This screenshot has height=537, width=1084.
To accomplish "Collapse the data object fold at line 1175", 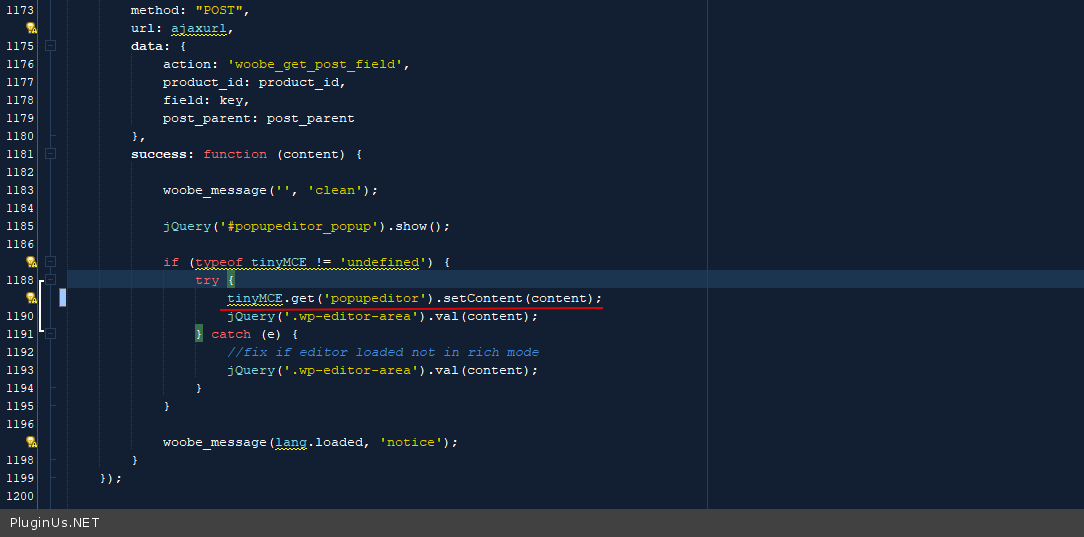I will (50, 46).
